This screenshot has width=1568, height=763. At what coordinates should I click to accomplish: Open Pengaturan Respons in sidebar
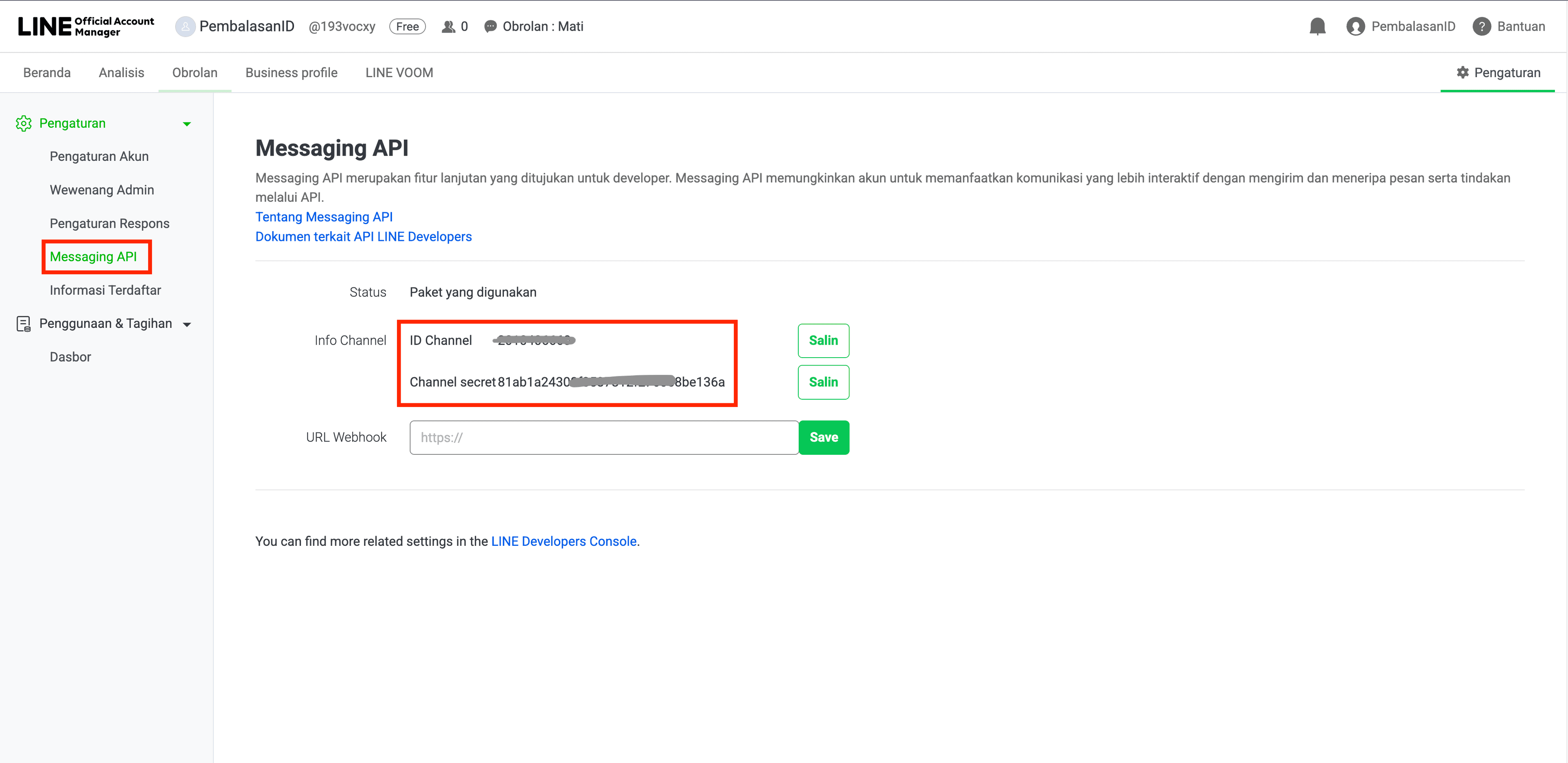click(x=109, y=223)
